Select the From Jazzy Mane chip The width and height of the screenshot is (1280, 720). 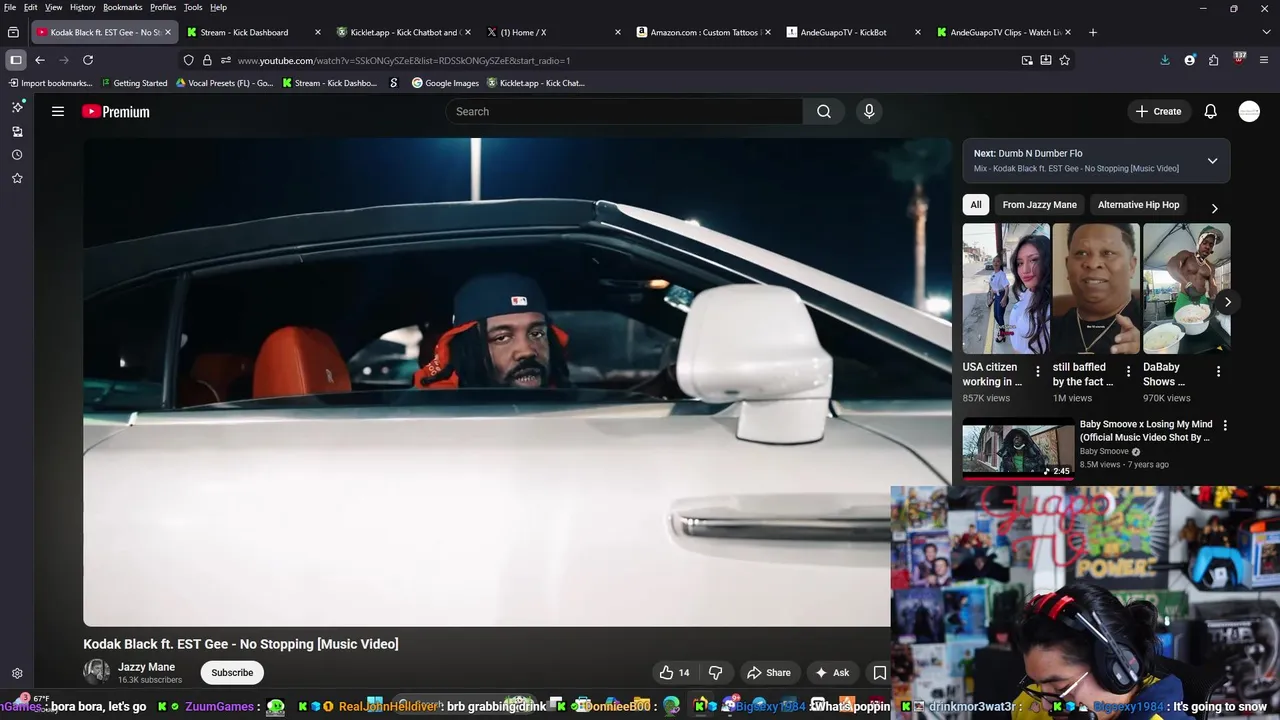[x=1039, y=205]
